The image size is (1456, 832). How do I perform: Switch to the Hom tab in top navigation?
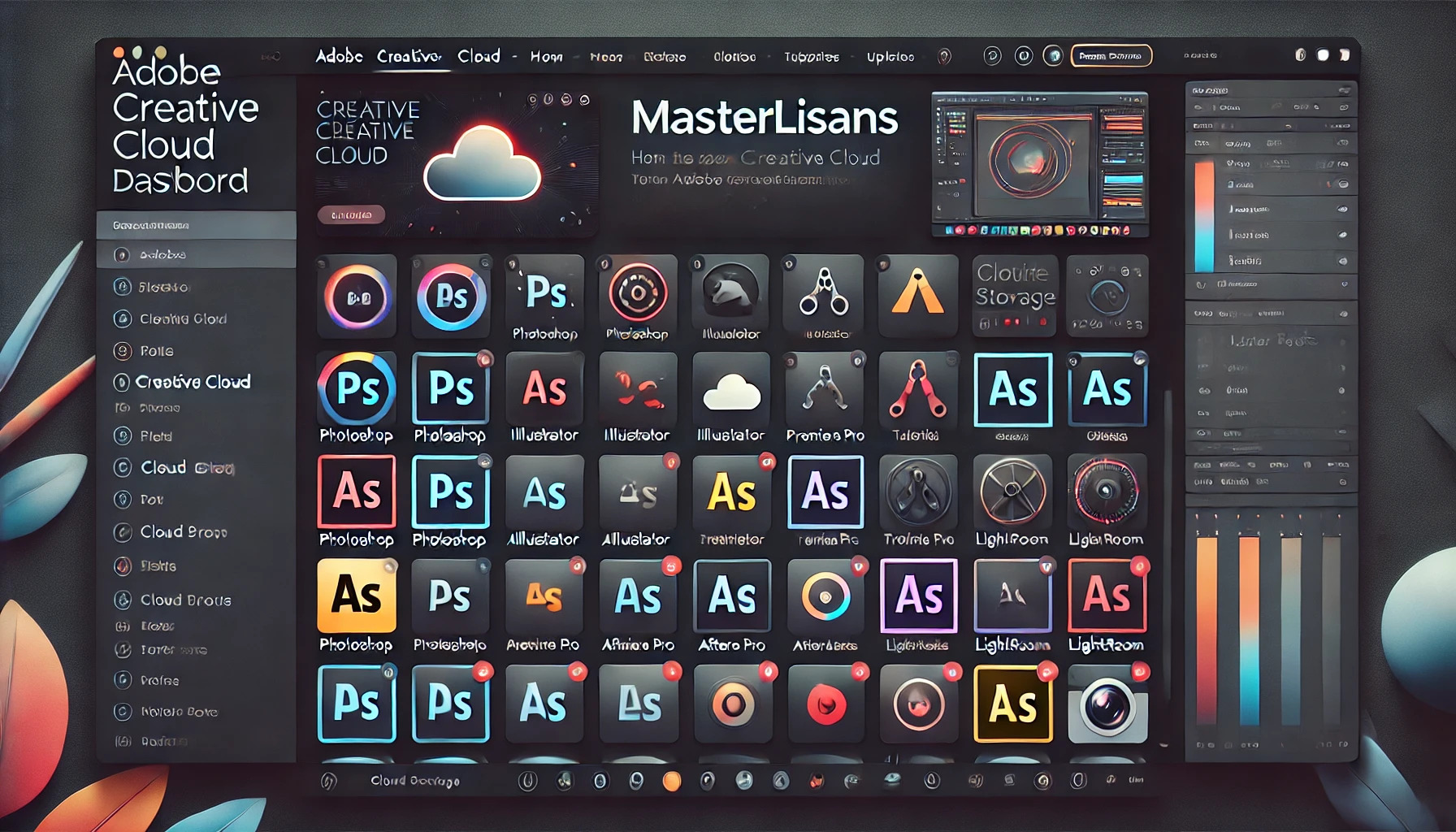[x=546, y=57]
